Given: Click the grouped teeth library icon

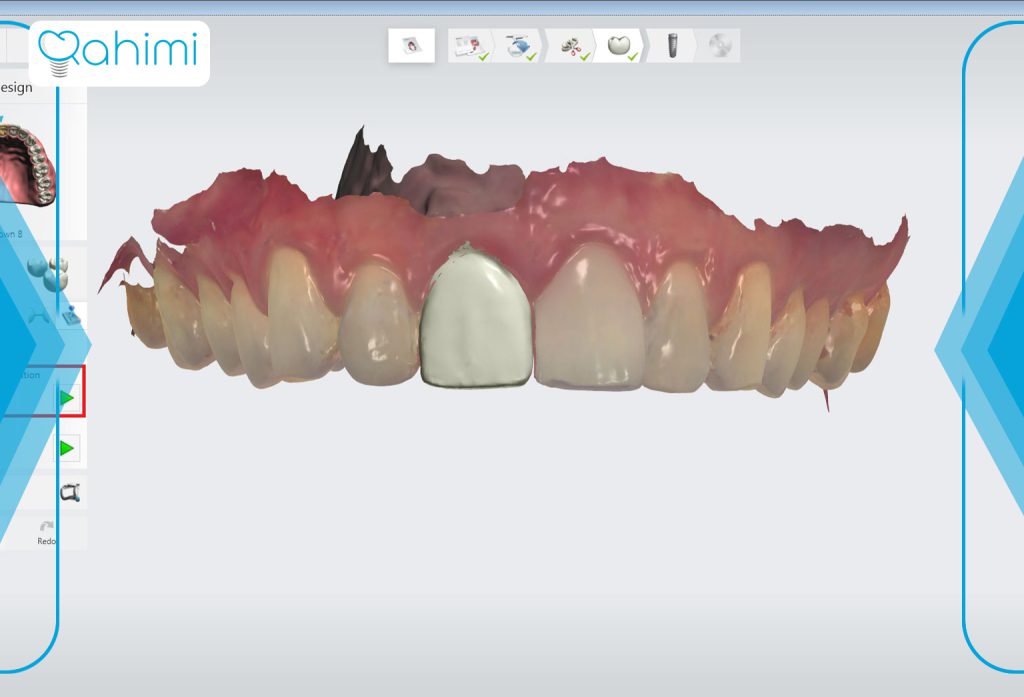Looking at the screenshot, I should point(48,273).
